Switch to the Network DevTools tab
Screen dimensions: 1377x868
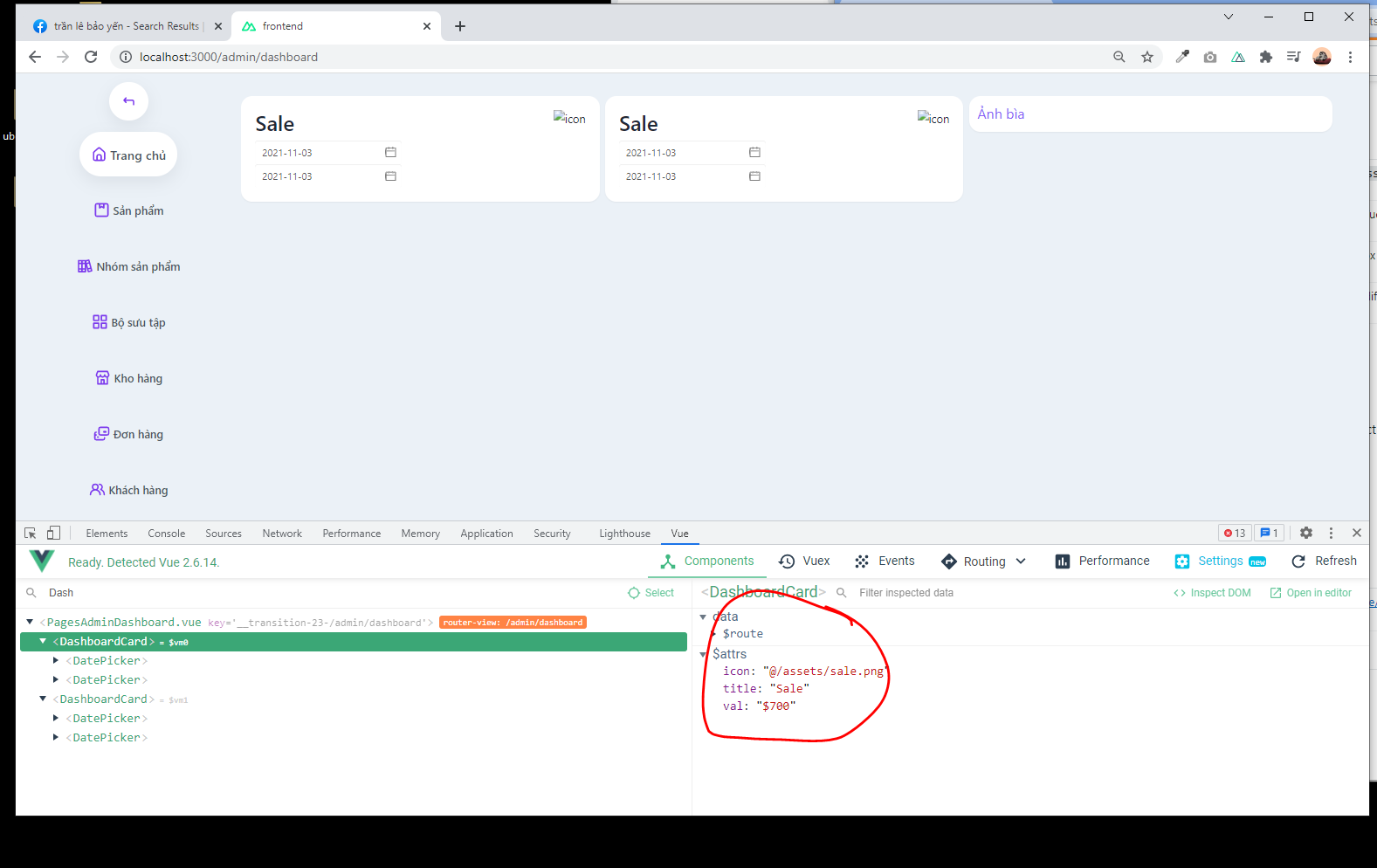tap(282, 534)
